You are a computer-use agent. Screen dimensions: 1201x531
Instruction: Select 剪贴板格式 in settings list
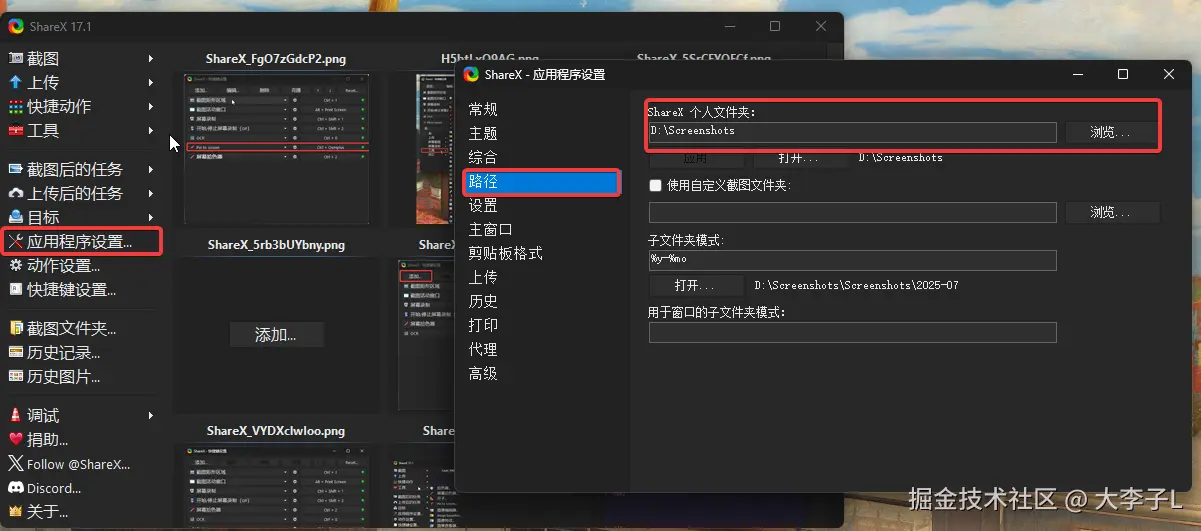pyautogui.click(x=506, y=253)
